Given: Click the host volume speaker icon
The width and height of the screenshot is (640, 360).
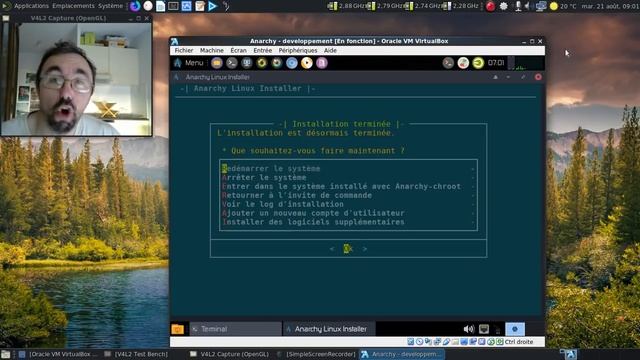Looking at the screenshot, I should point(528,6).
